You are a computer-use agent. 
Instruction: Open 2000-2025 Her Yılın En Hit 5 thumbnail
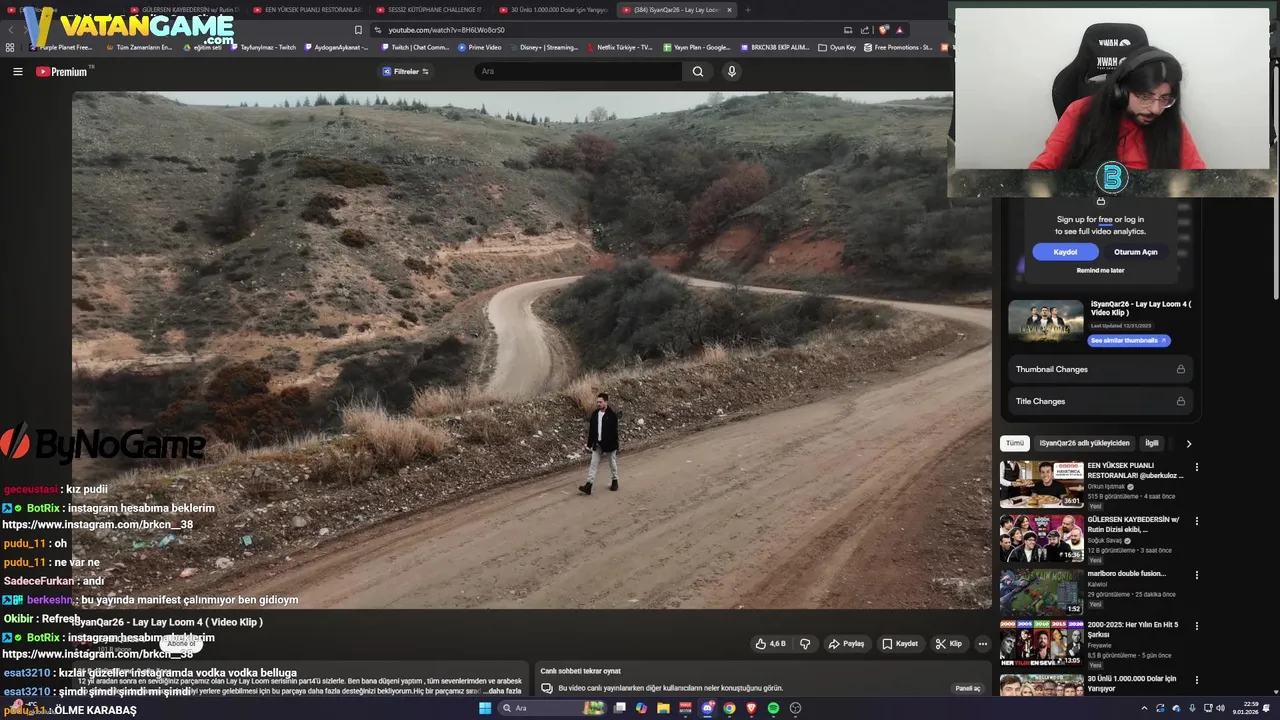click(x=1041, y=643)
